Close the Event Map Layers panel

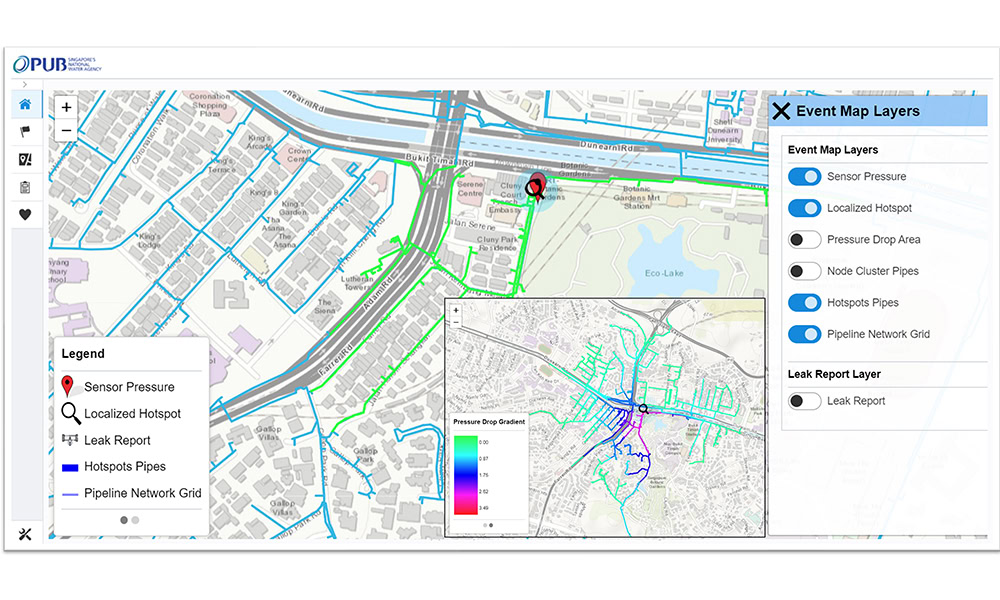click(x=782, y=112)
